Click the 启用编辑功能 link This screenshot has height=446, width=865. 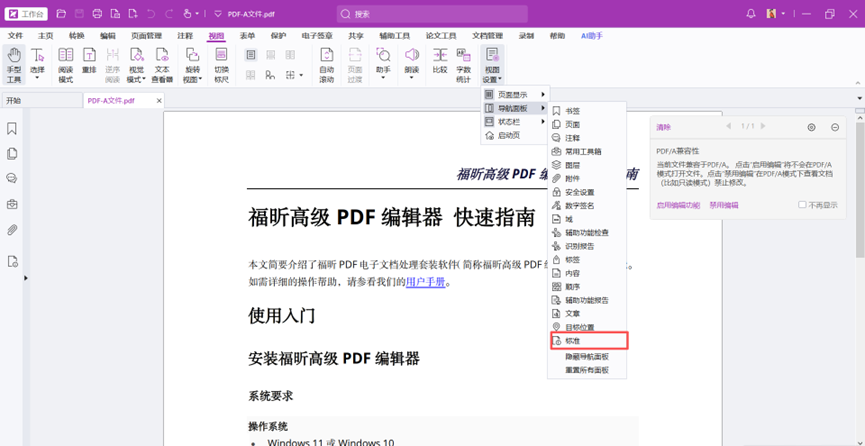[678, 205]
